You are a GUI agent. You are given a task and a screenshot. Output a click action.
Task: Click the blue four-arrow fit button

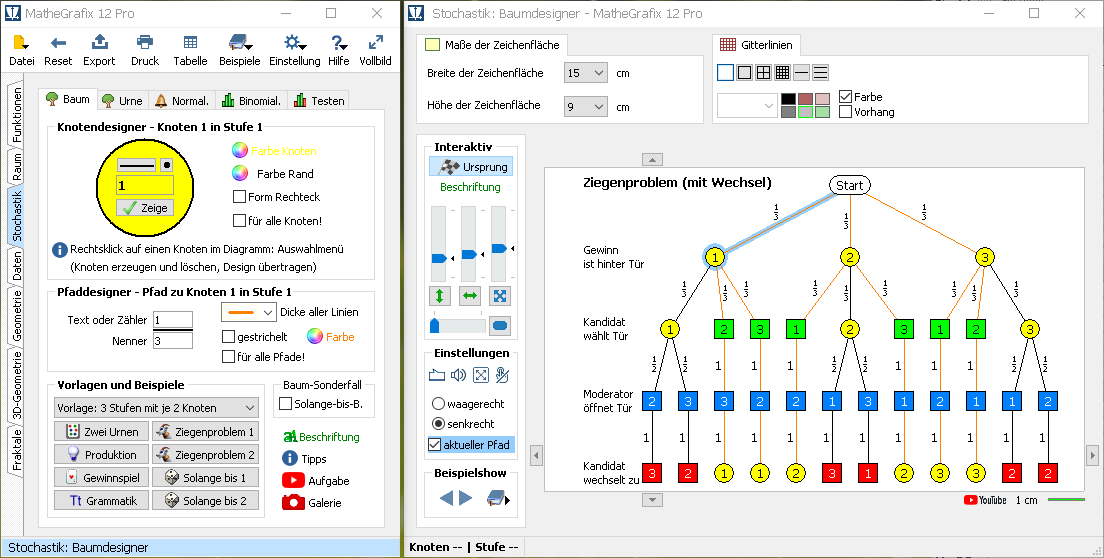point(500,296)
